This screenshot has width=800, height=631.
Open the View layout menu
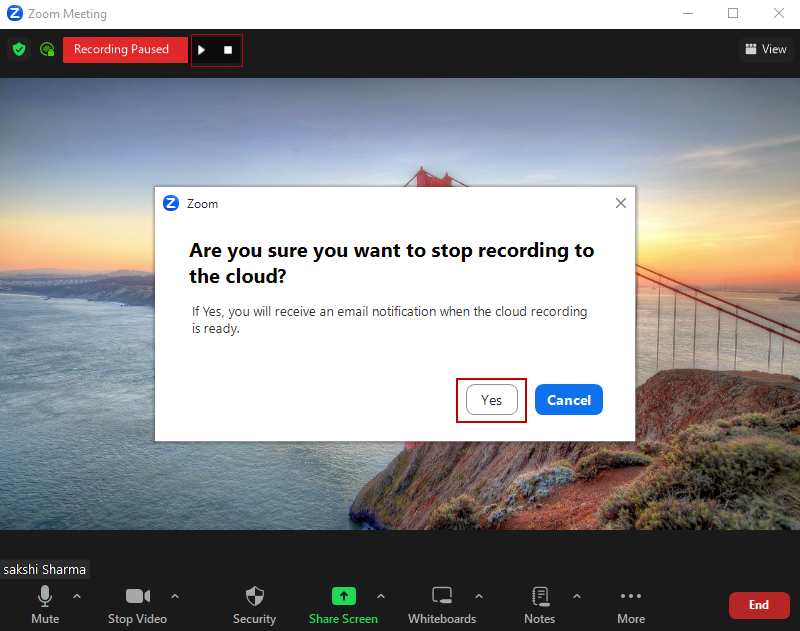click(x=766, y=49)
